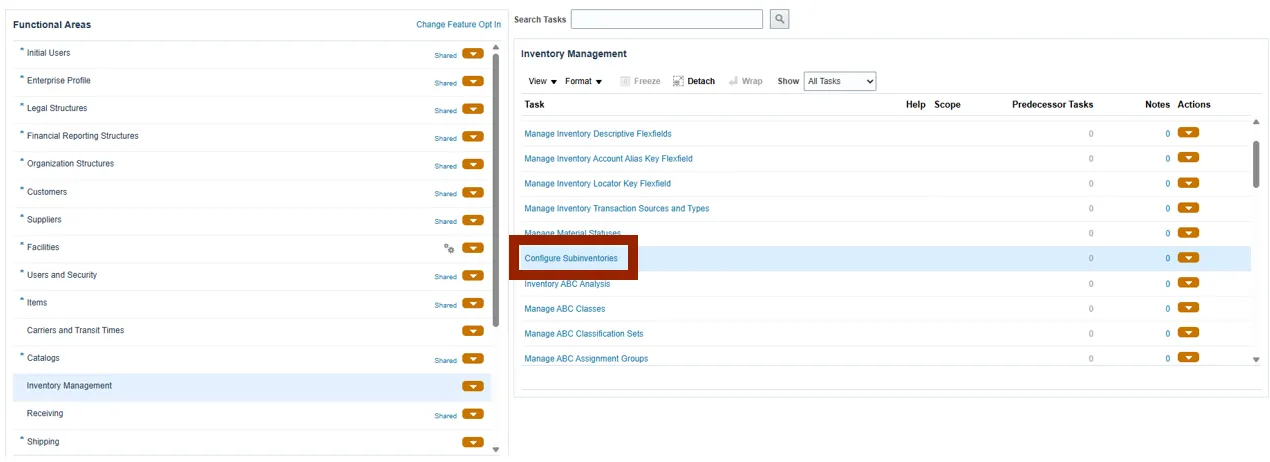Screen dimensions: 1270x462
Task: Open actions for Manage Inventory Transaction Sources and Types
Action: 1188,208
